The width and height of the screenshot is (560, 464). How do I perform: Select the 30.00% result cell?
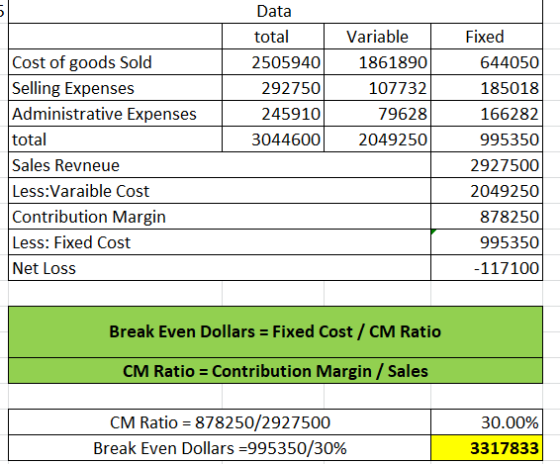(x=486, y=422)
